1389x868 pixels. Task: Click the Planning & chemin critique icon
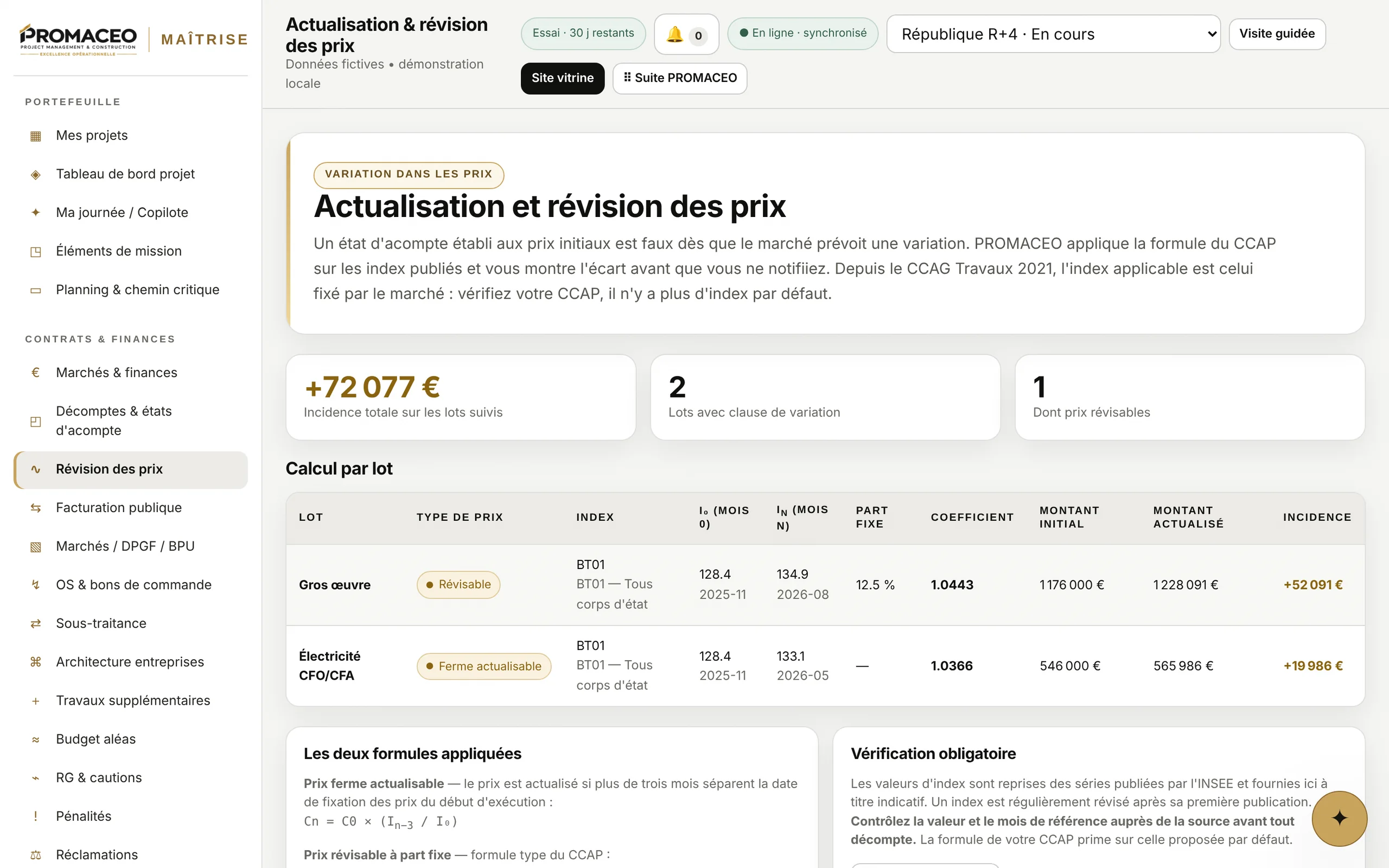tap(36, 290)
